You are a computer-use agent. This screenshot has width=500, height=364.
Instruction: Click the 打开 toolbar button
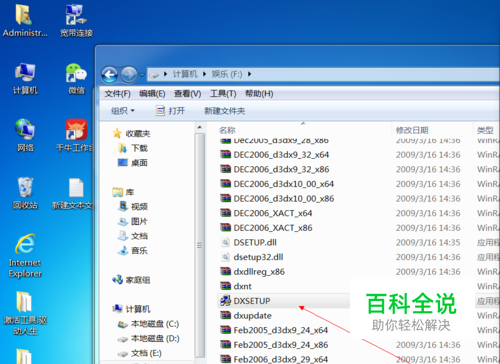(x=170, y=111)
